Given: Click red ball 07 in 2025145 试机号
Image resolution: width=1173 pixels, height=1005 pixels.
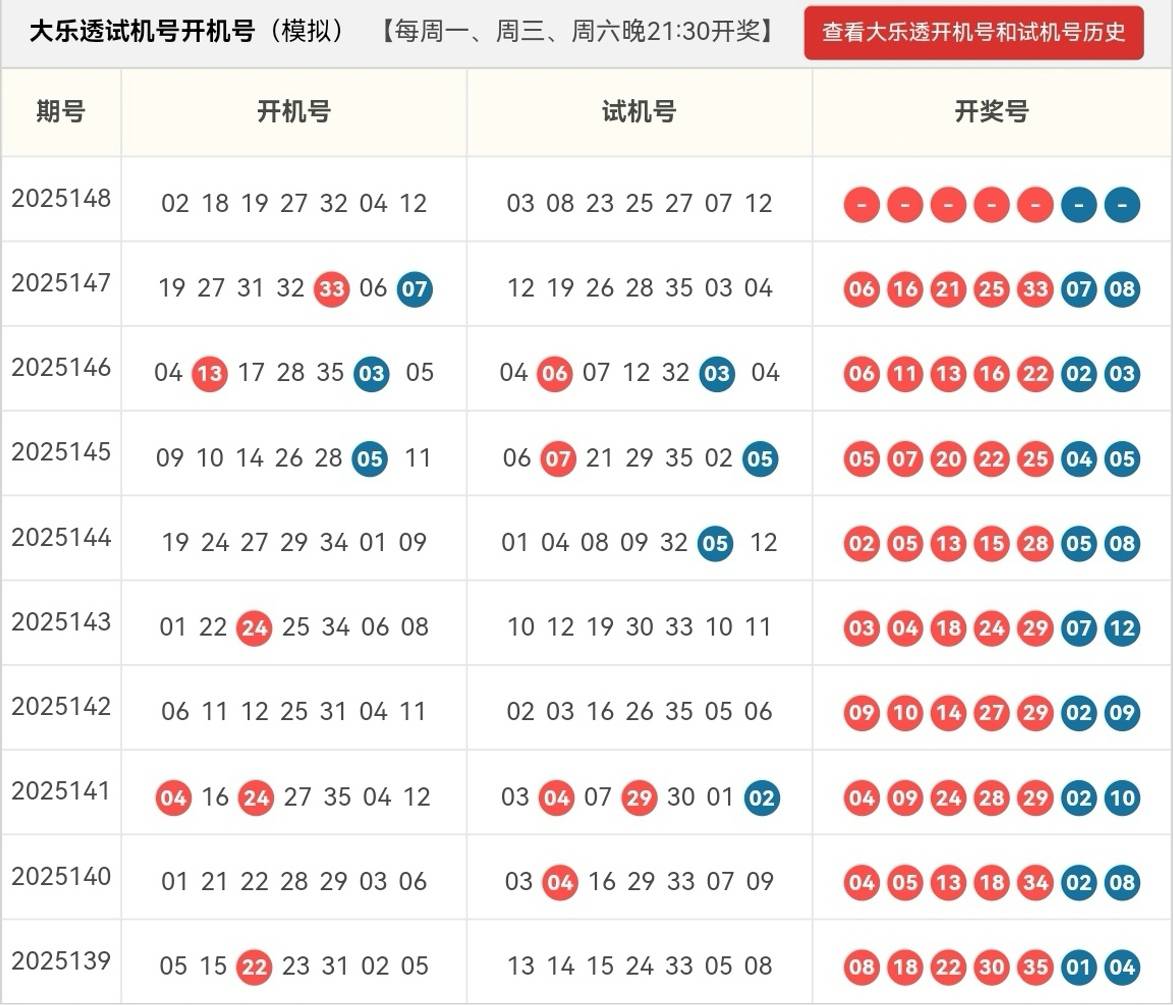Looking at the screenshot, I should (558, 459).
